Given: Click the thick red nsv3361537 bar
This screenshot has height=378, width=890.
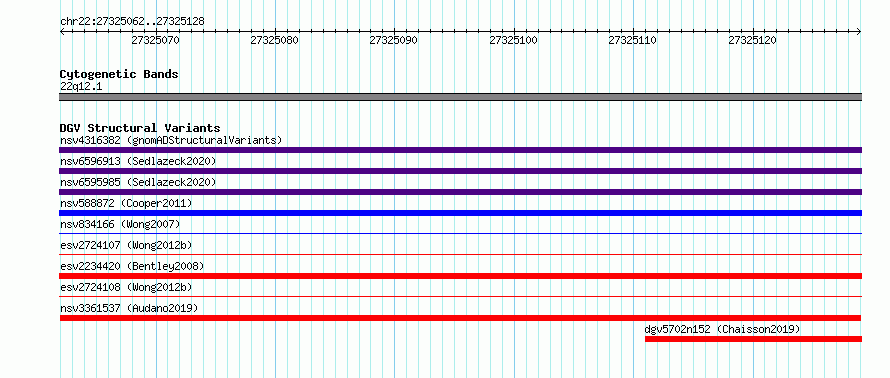Looking at the screenshot, I should (x=460, y=318).
